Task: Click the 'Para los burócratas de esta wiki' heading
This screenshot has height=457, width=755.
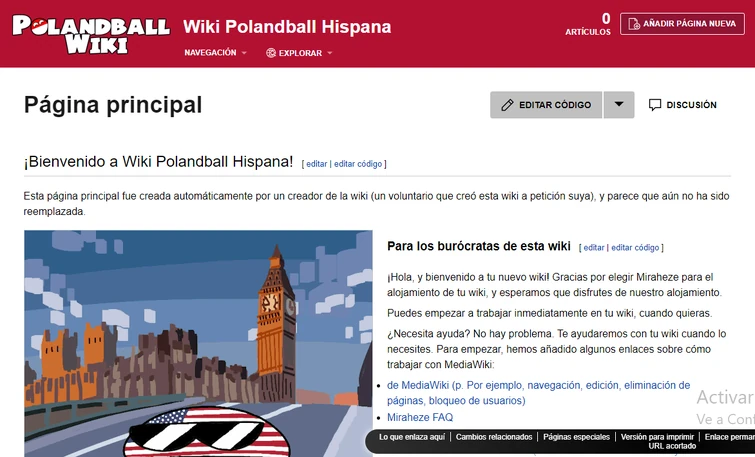Action: pyautogui.click(x=479, y=246)
